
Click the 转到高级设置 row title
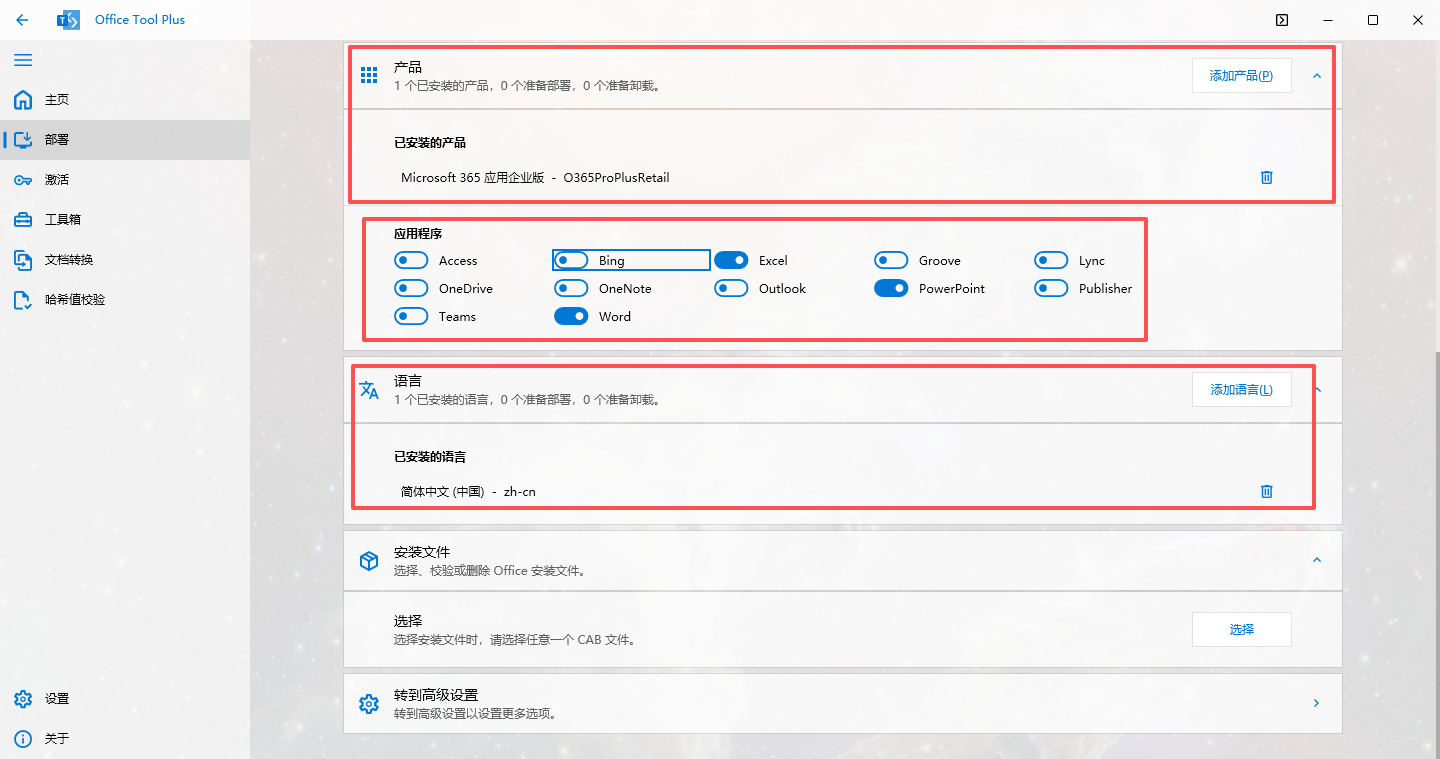pyautogui.click(x=436, y=695)
